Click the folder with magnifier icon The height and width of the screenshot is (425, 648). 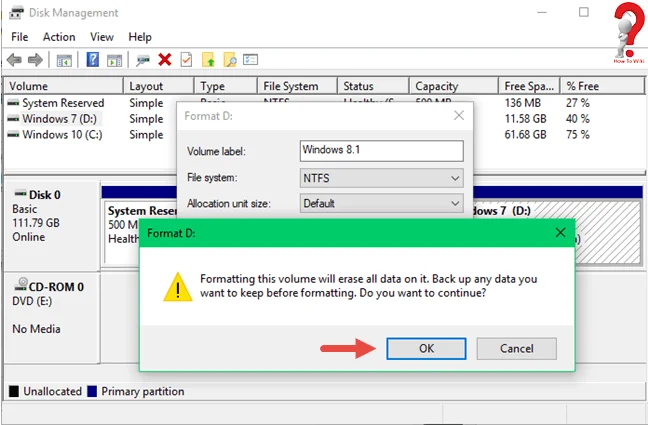pos(229,60)
